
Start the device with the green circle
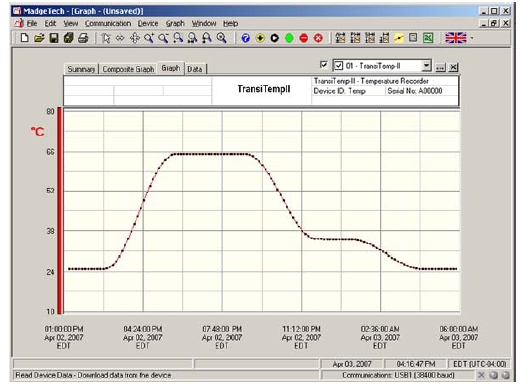coord(289,38)
